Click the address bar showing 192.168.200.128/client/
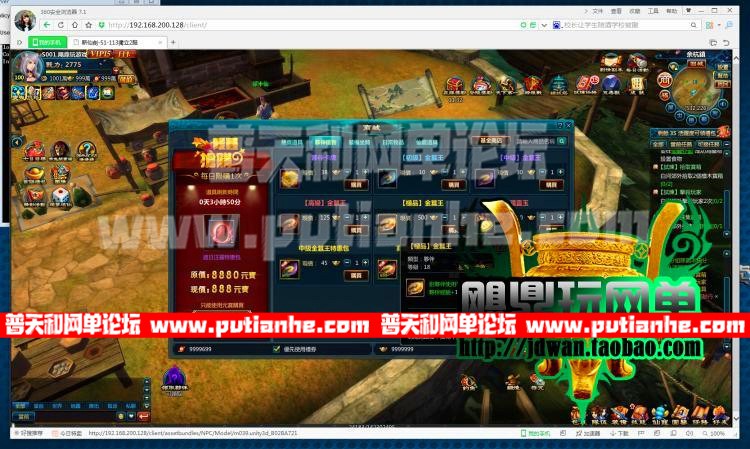The image size is (750, 449). [x=306, y=25]
